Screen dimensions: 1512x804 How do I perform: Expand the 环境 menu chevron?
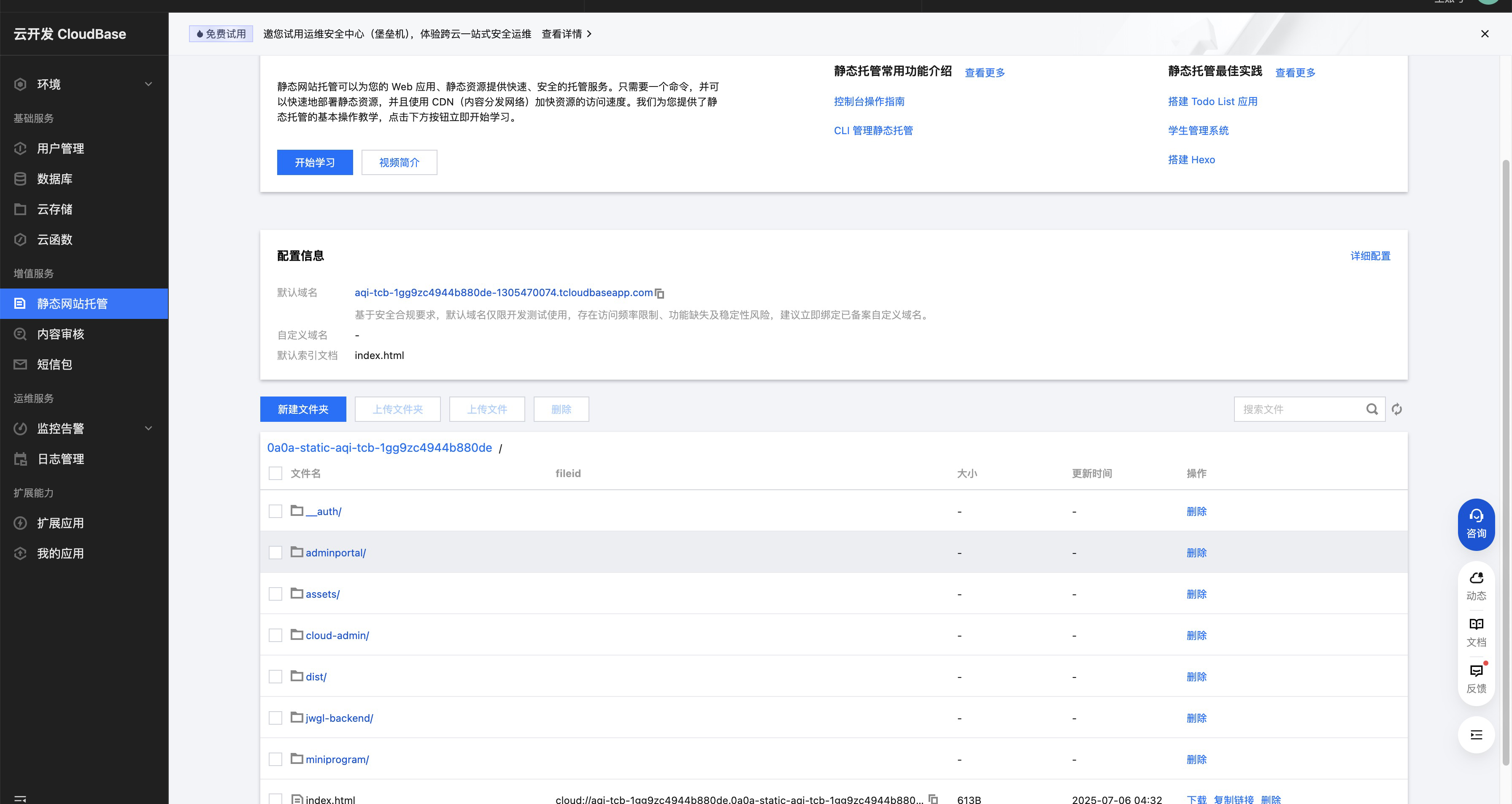(148, 84)
